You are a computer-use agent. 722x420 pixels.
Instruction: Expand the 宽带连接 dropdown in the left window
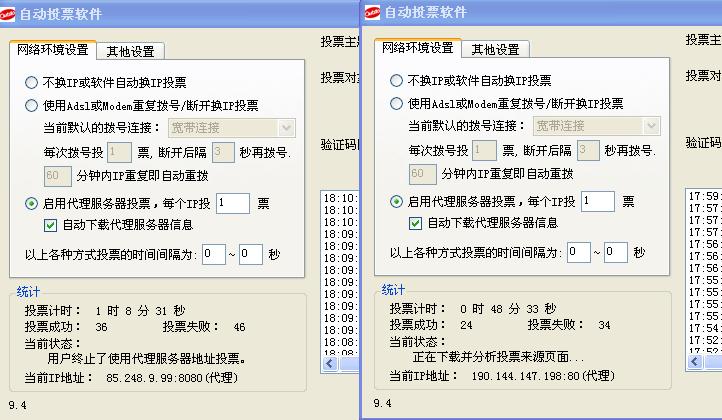pyautogui.click(x=286, y=128)
